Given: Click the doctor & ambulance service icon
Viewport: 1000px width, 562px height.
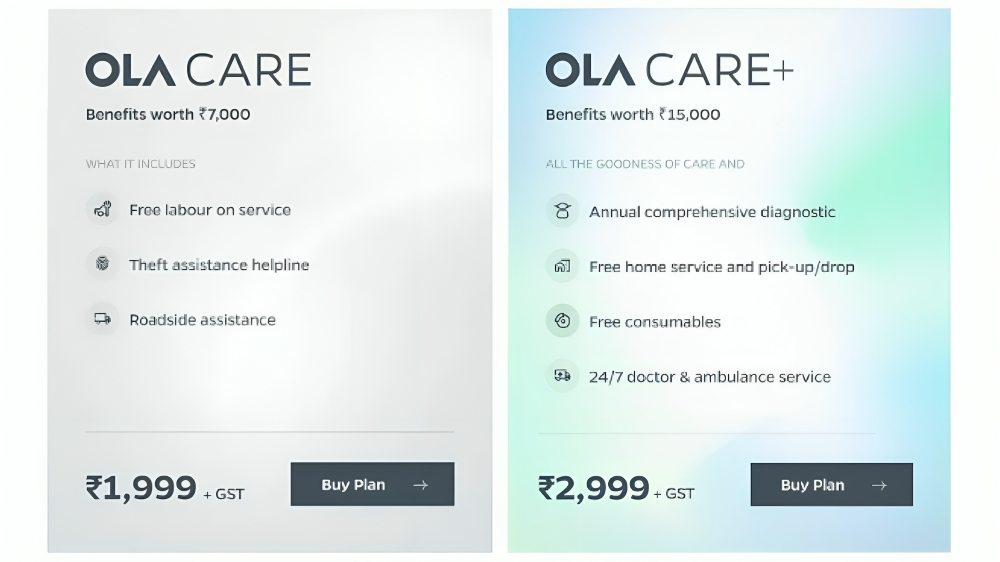Looking at the screenshot, I should (562, 376).
